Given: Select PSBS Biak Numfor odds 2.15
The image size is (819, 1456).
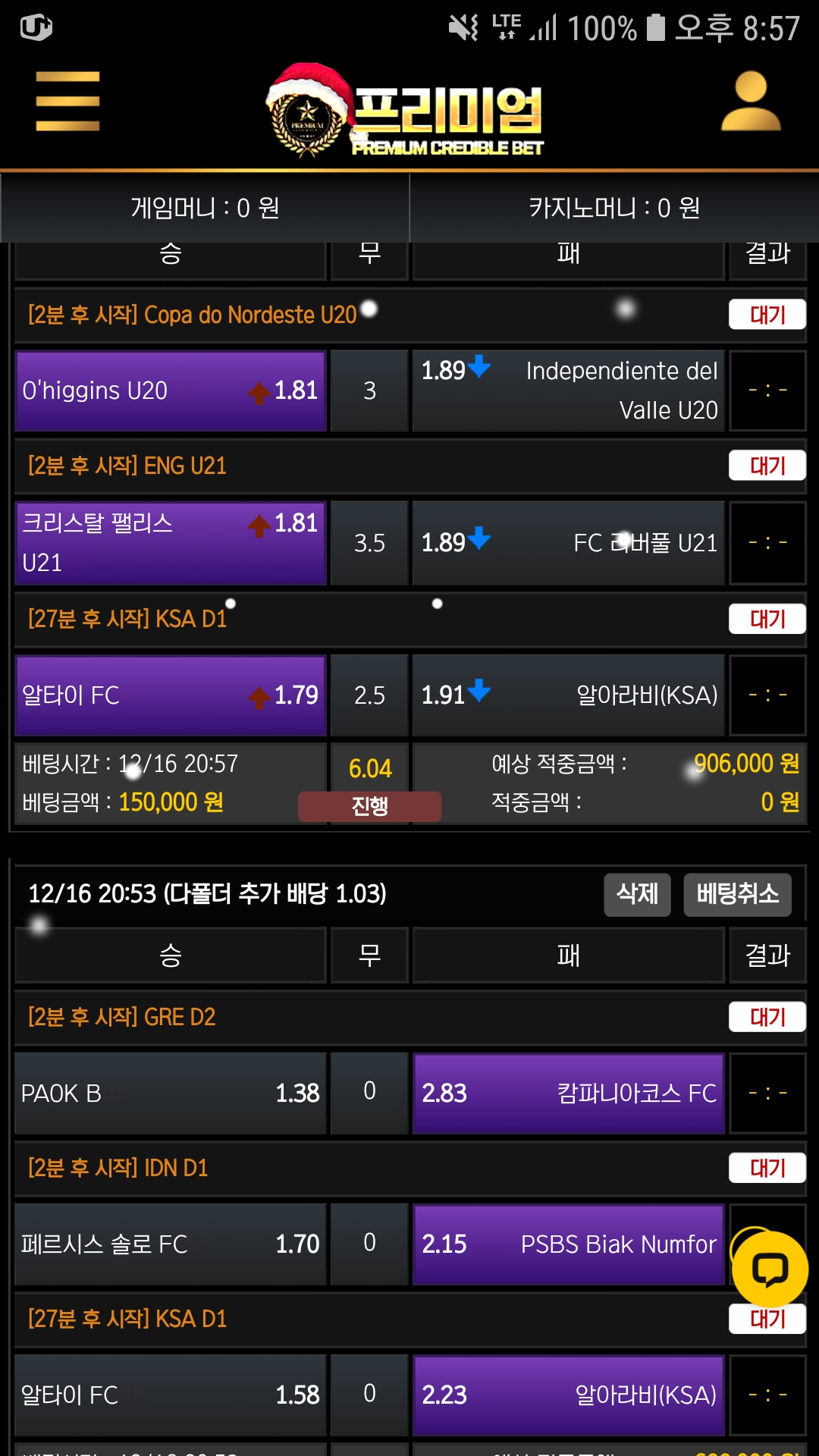Looking at the screenshot, I should pos(569,1244).
